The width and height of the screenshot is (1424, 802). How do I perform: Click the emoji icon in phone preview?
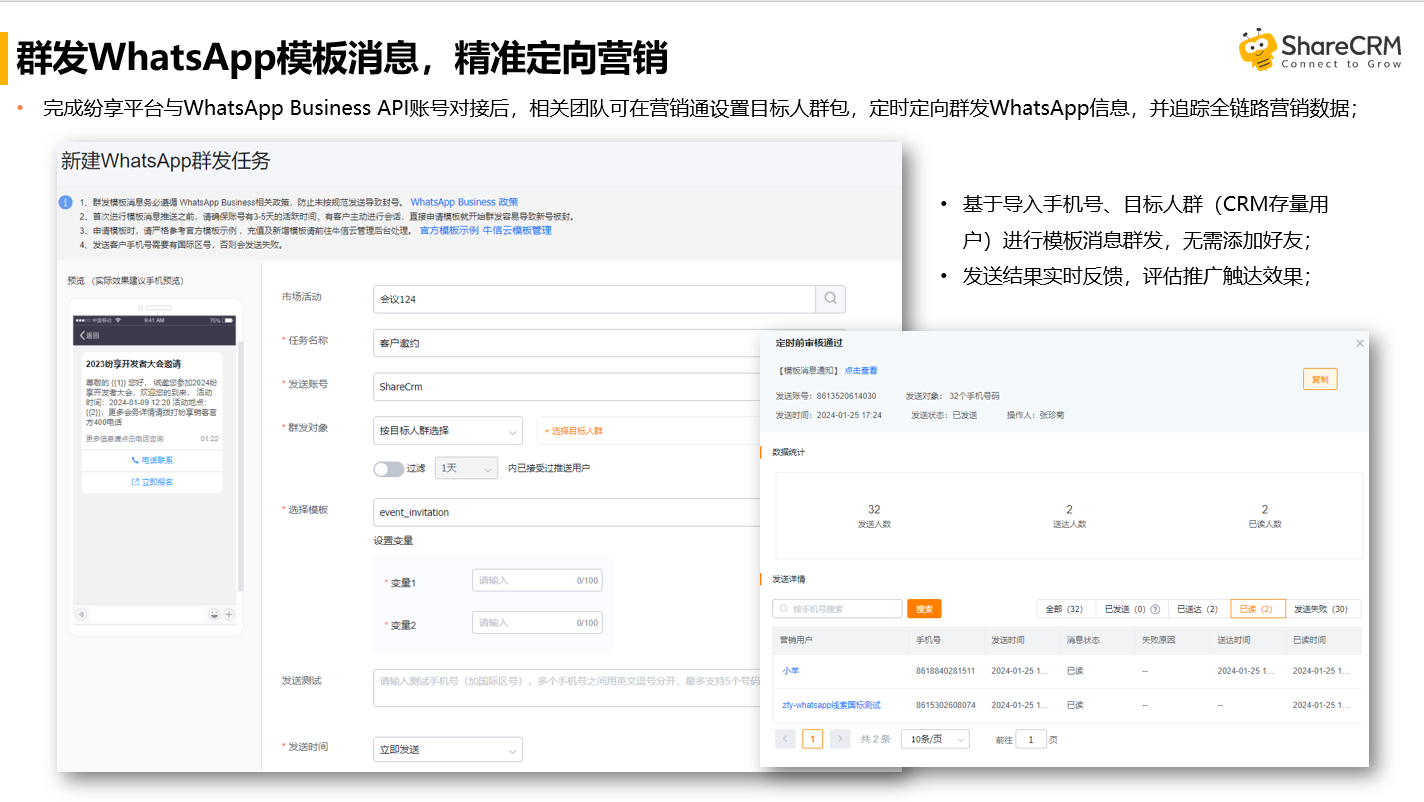[x=214, y=614]
